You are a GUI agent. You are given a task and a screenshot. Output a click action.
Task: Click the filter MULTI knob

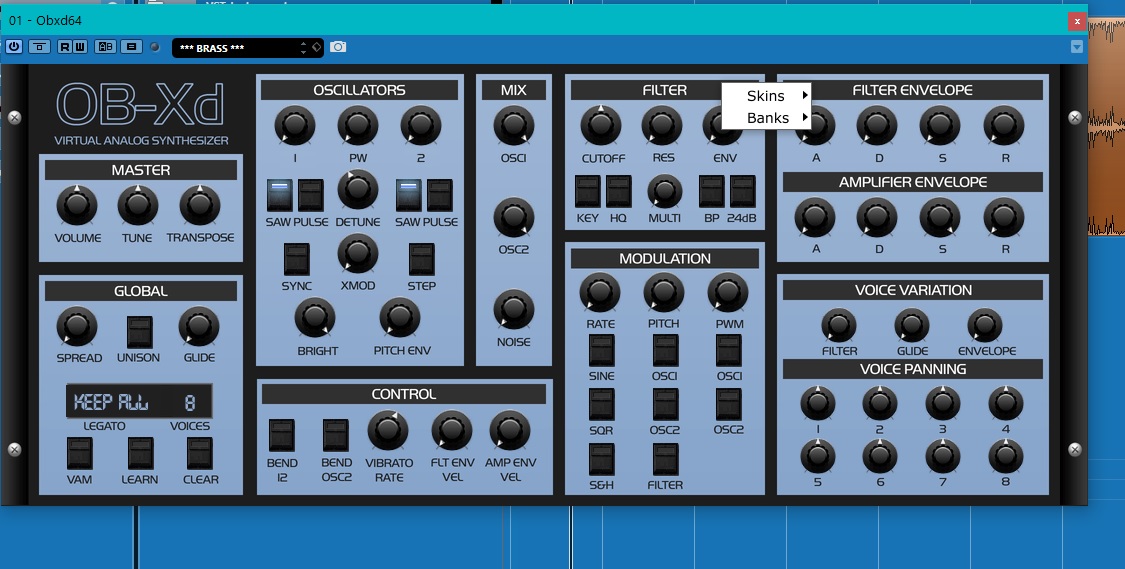pos(665,191)
